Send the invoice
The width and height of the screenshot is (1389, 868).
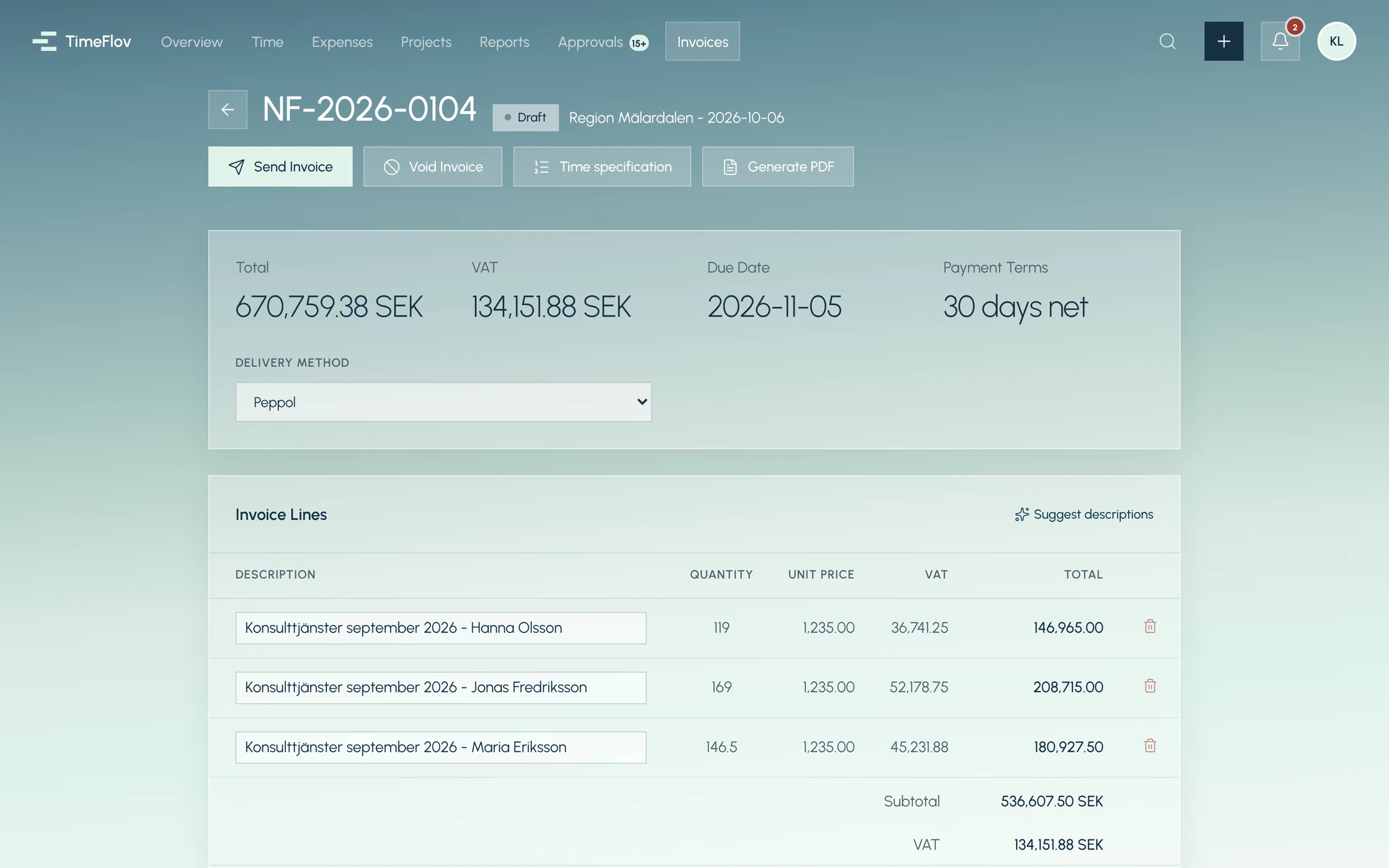pos(280,167)
